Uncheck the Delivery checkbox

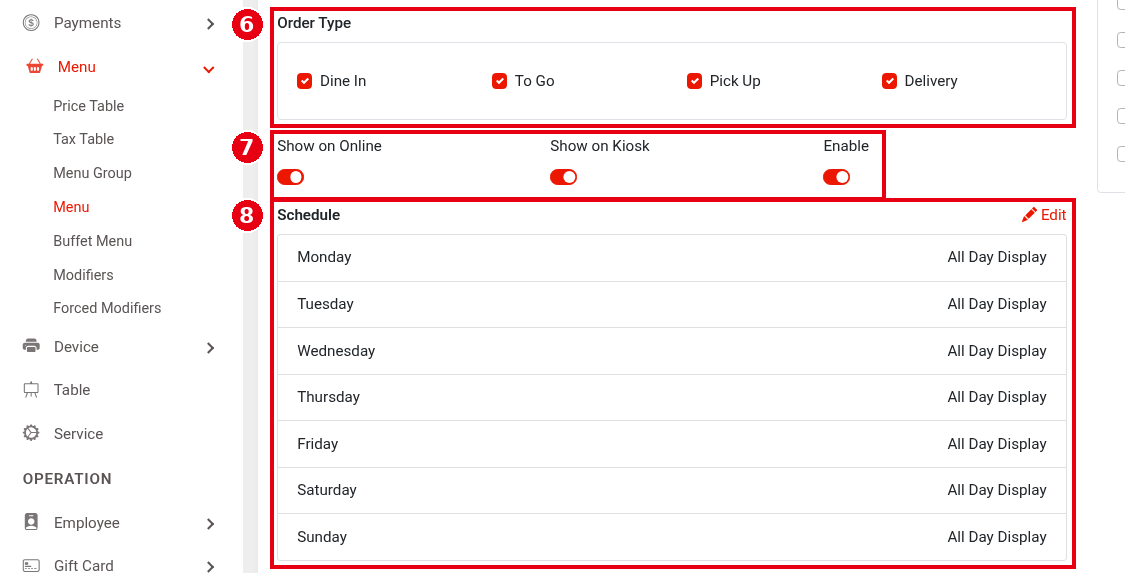(889, 81)
